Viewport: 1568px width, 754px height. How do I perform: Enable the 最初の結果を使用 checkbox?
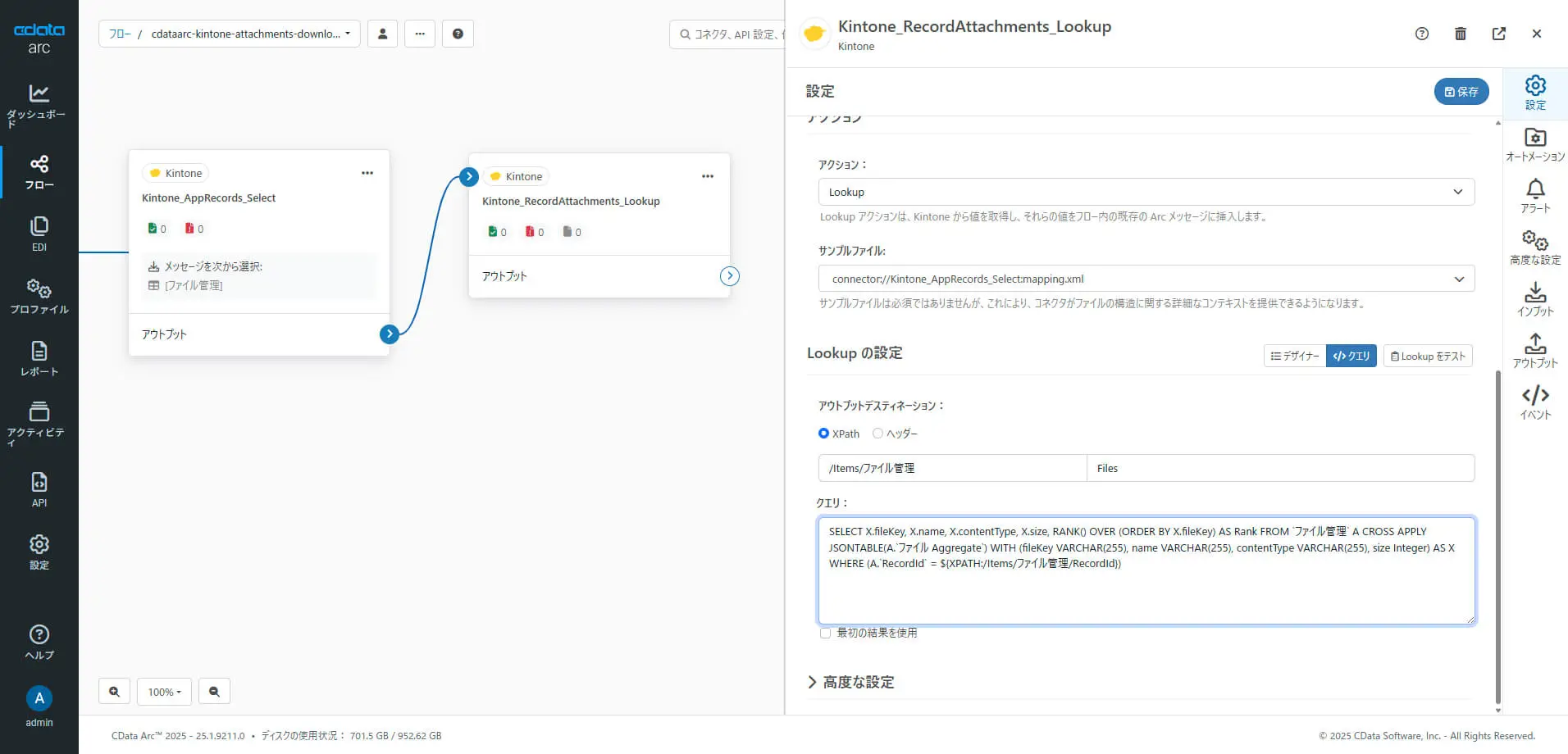click(825, 633)
